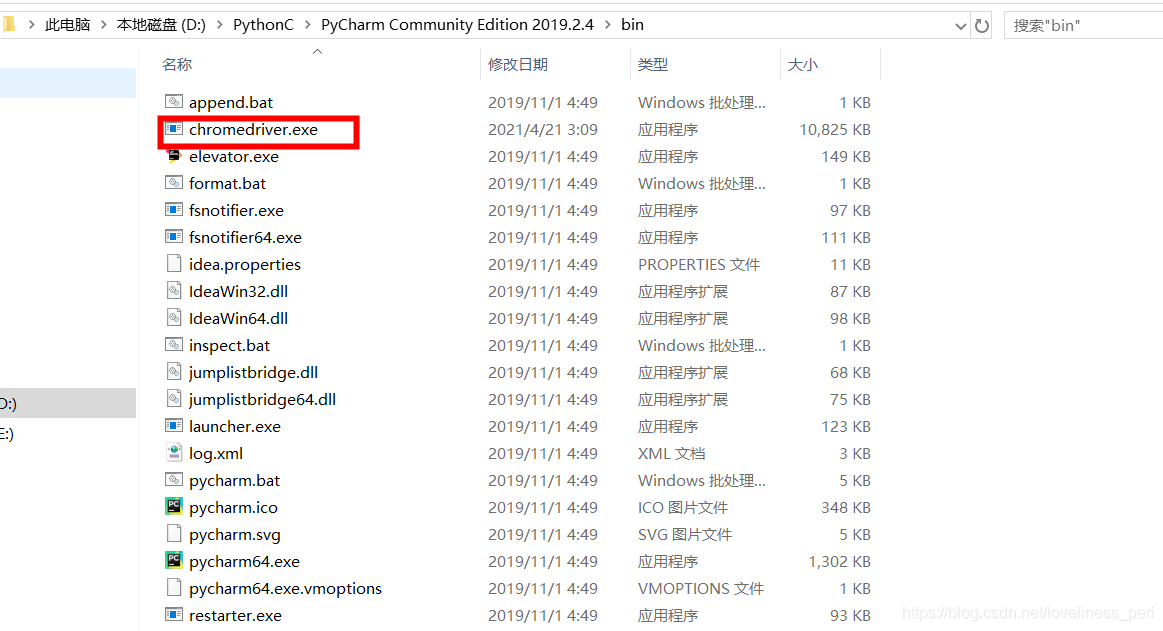Click the SVG 图片文件 type cell
Screen dimensions: 1163x631
(x=685, y=535)
